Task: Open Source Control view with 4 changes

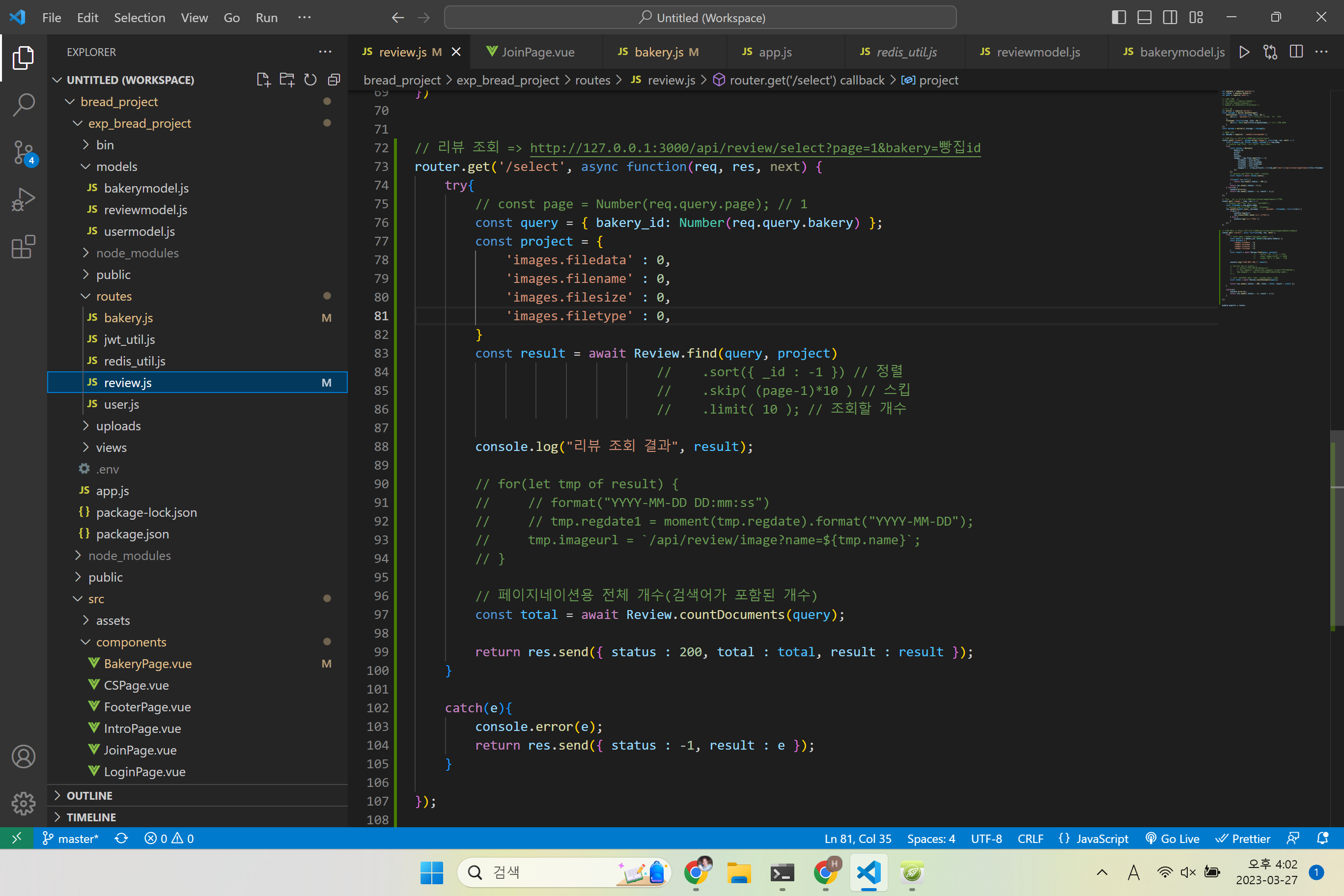Action: pos(24,153)
